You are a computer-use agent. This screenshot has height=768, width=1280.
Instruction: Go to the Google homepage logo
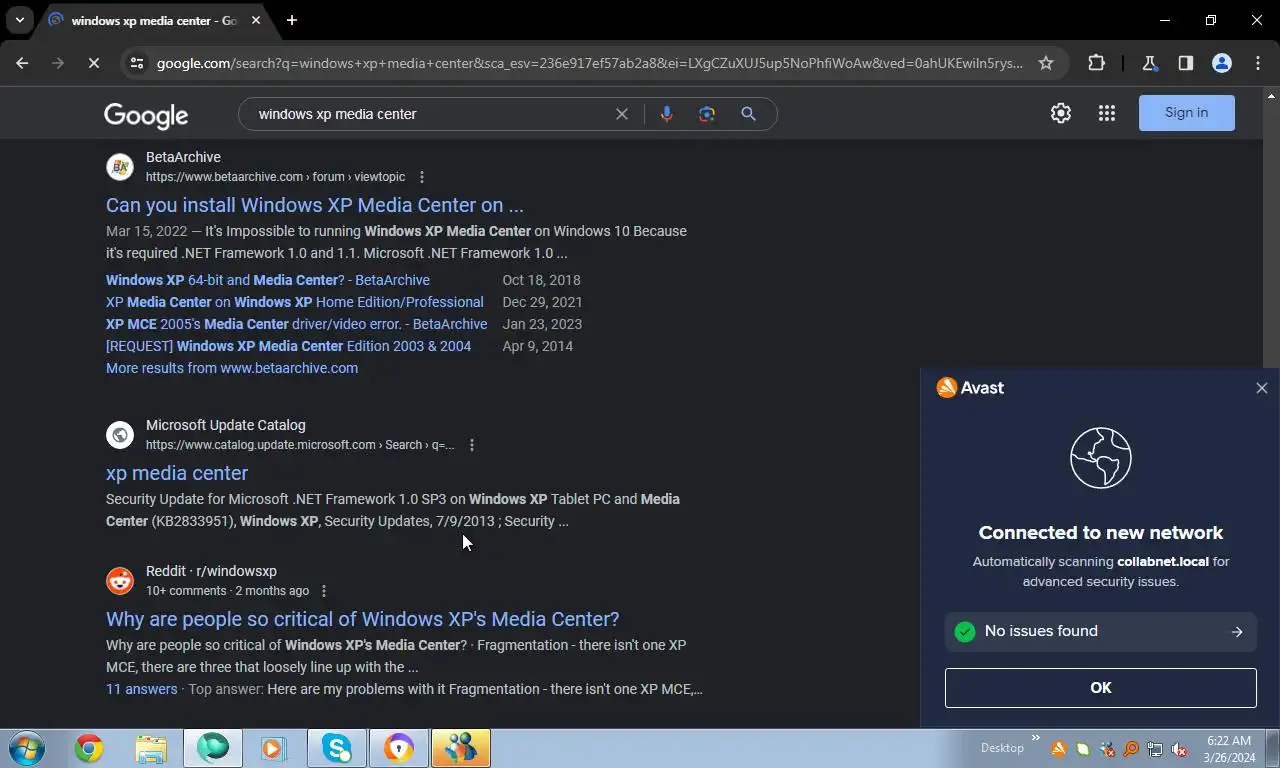click(x=146, y=115)
